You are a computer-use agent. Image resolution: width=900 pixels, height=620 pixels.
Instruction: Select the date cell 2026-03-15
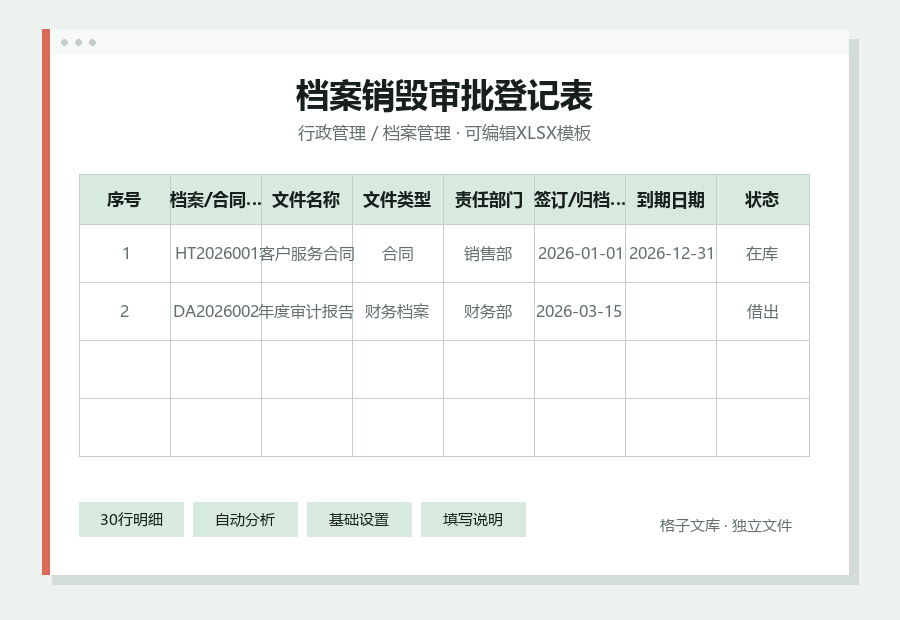(580, 312)
